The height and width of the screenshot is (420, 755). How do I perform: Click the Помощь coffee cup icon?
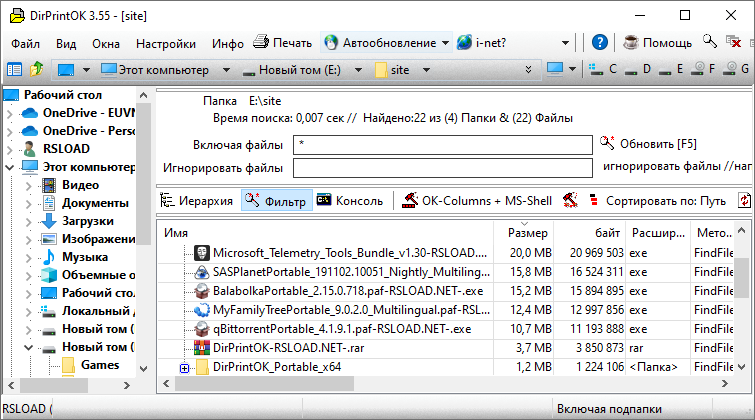coord(631,43)
